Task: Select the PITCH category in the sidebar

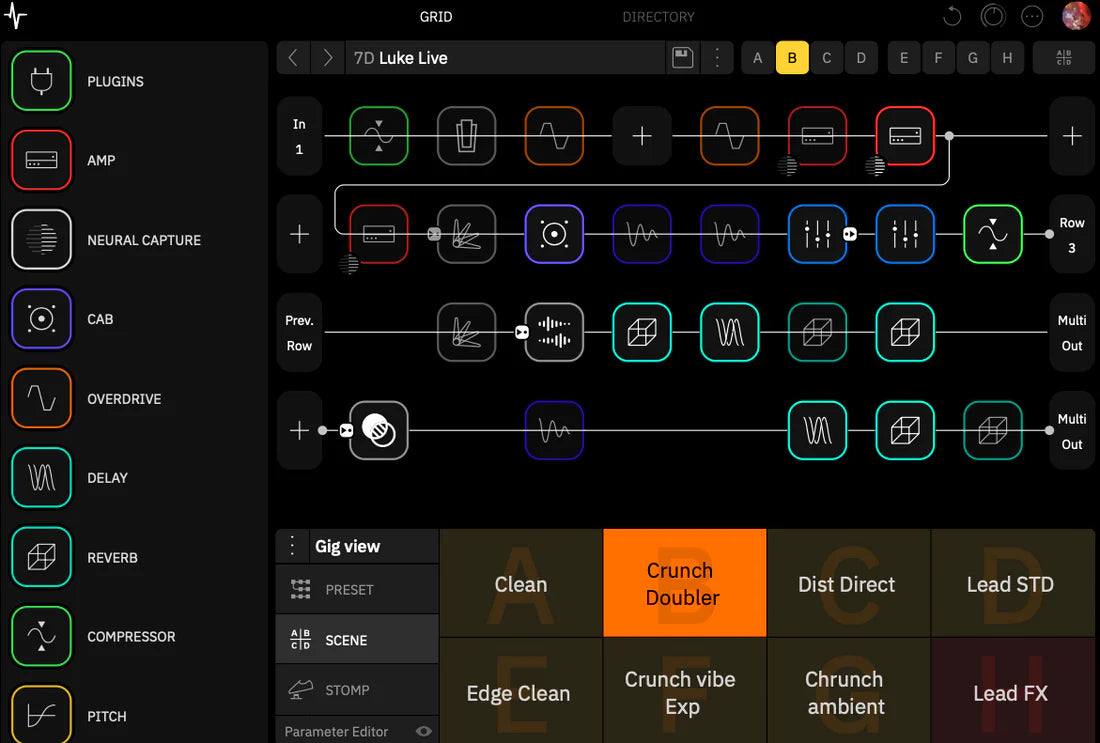Action: [41, 714]
